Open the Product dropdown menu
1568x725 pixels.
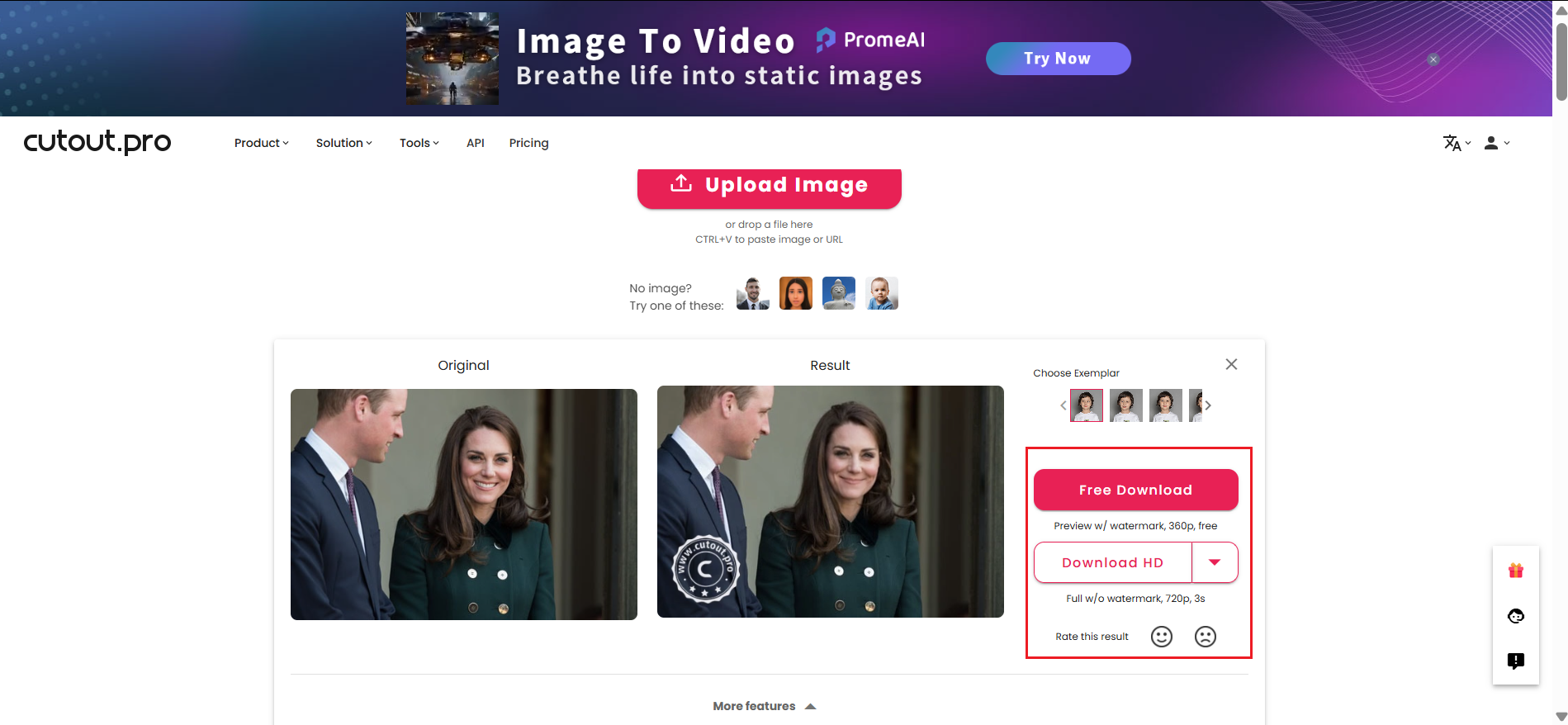tap(261, 143)
